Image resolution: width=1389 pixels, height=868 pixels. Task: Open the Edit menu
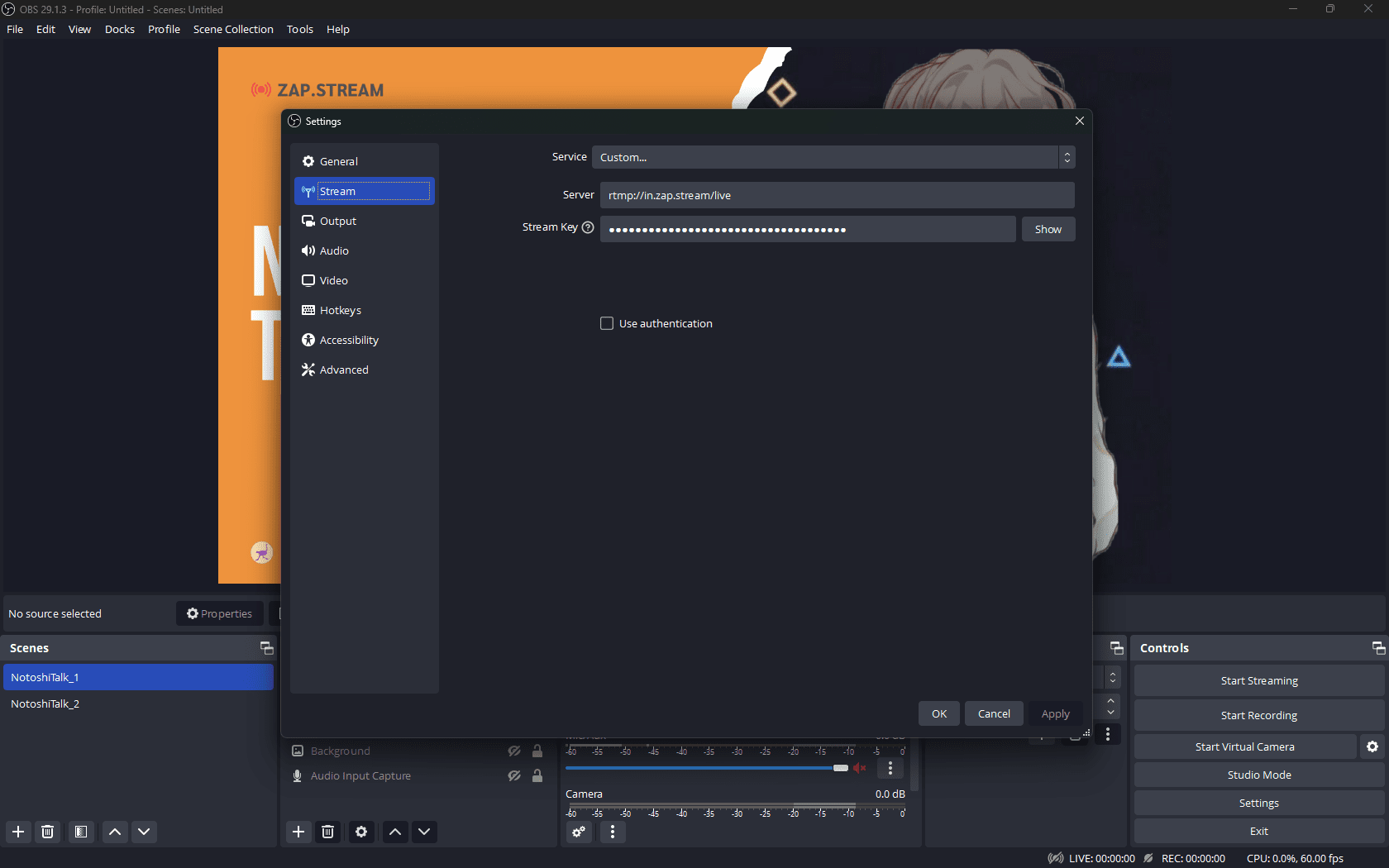pos(45,29)
